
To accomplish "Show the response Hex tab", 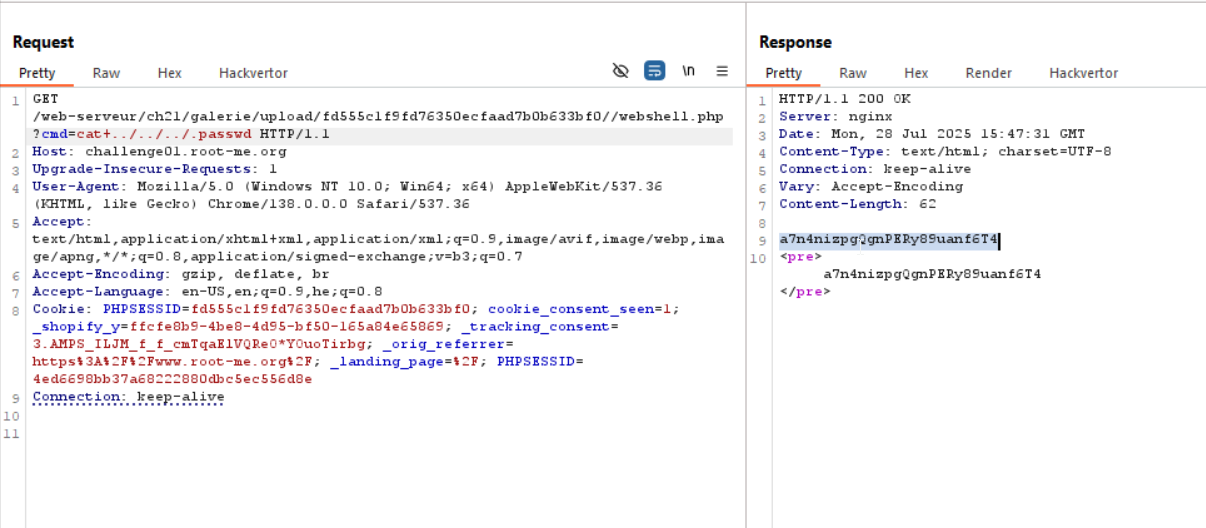I will (x=915, y=73).
